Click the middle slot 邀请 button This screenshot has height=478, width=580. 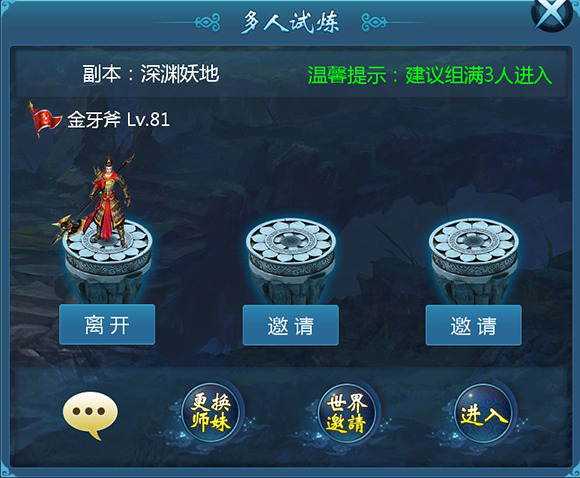point(291,326)
